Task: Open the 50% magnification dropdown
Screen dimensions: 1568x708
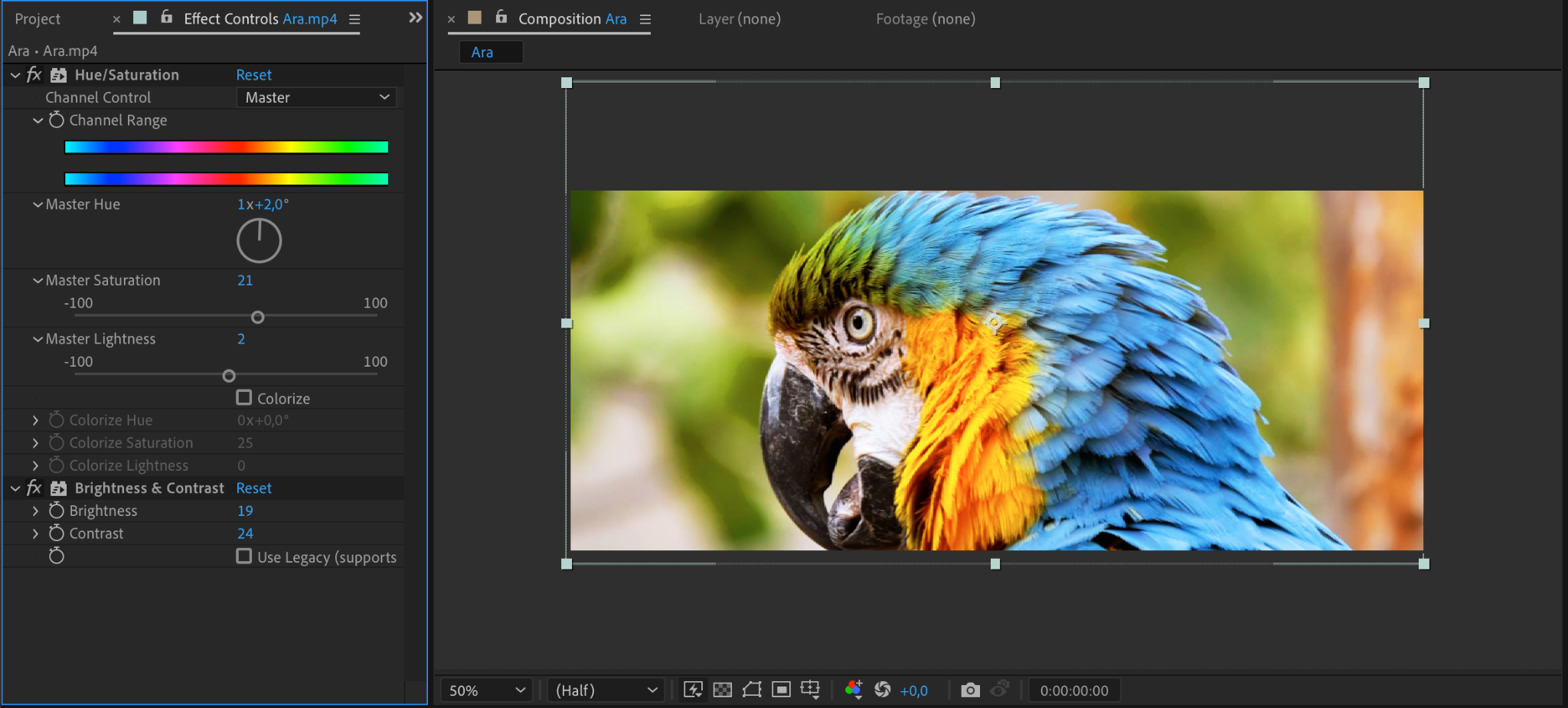Action: 487,690
